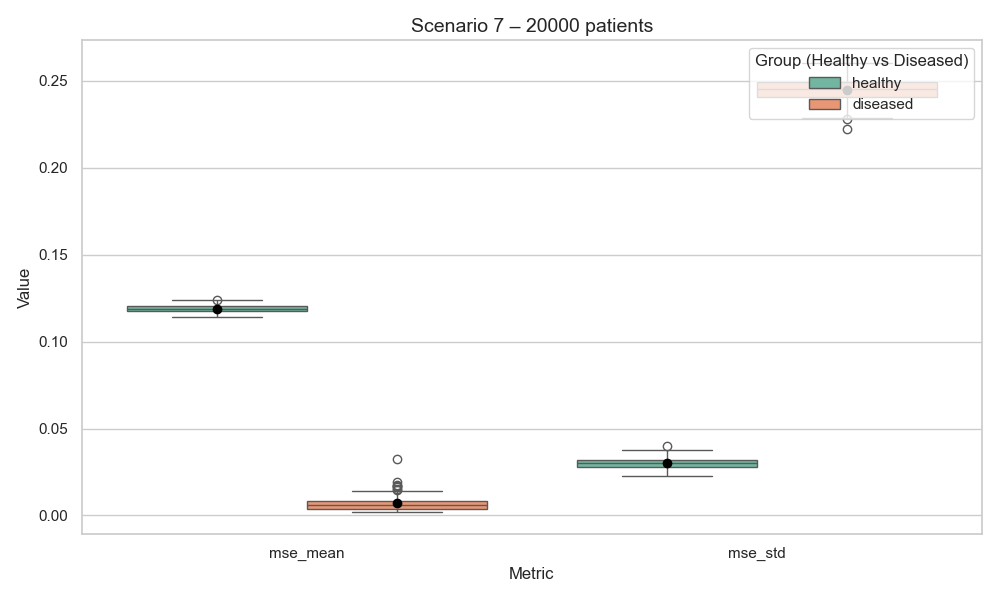The height and width of the screenshot is (600, 1000).
Task: Click the black mean dot on healthy mse_std
Action: 667,463
